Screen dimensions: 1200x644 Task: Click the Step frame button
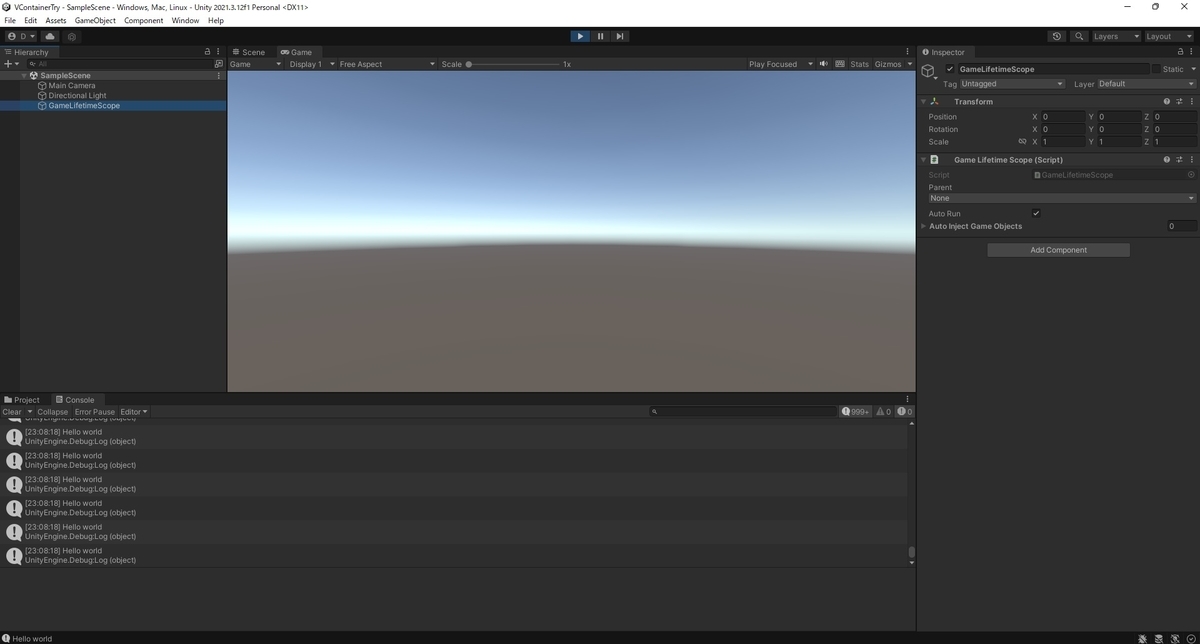pos(620,36)
